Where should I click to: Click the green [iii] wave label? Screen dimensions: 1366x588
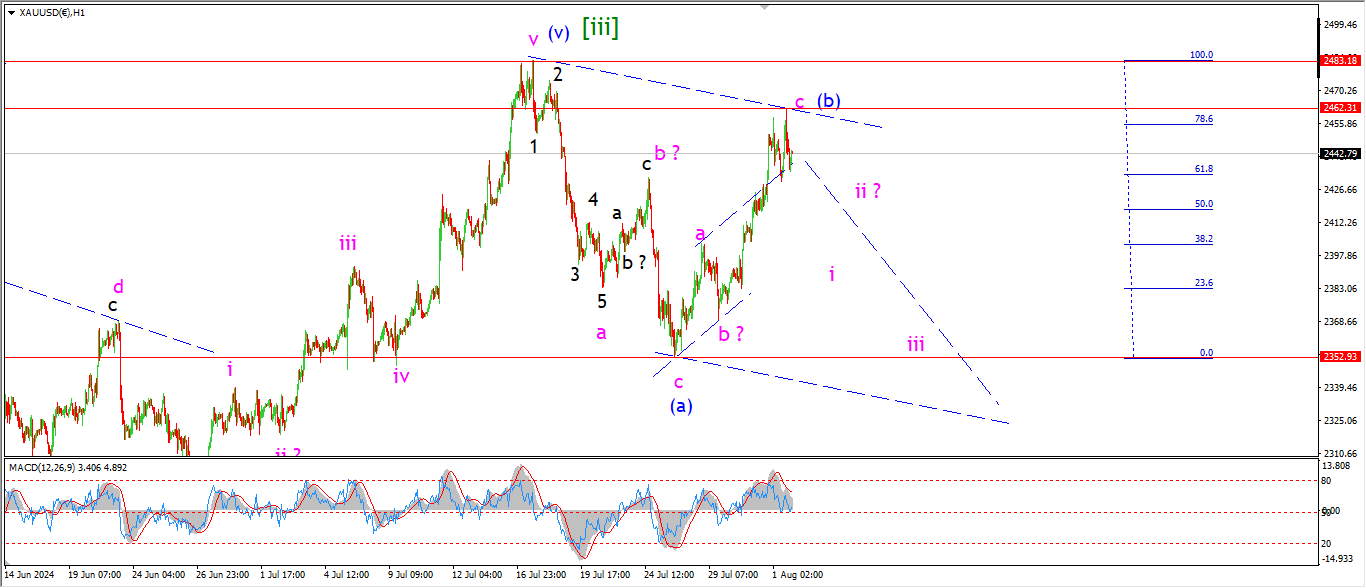[x=601, y=27]
